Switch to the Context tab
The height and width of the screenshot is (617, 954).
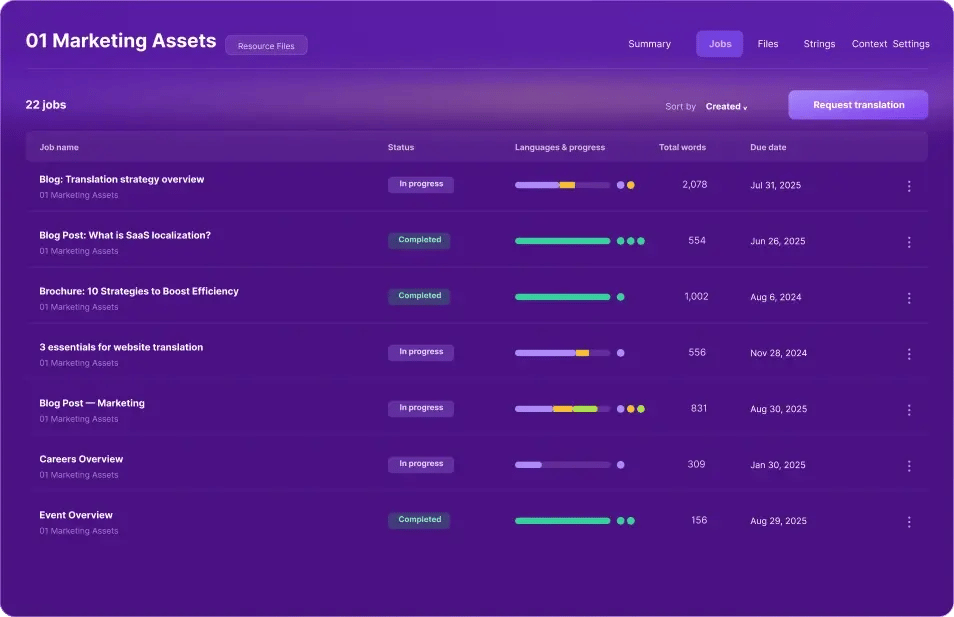869,44
